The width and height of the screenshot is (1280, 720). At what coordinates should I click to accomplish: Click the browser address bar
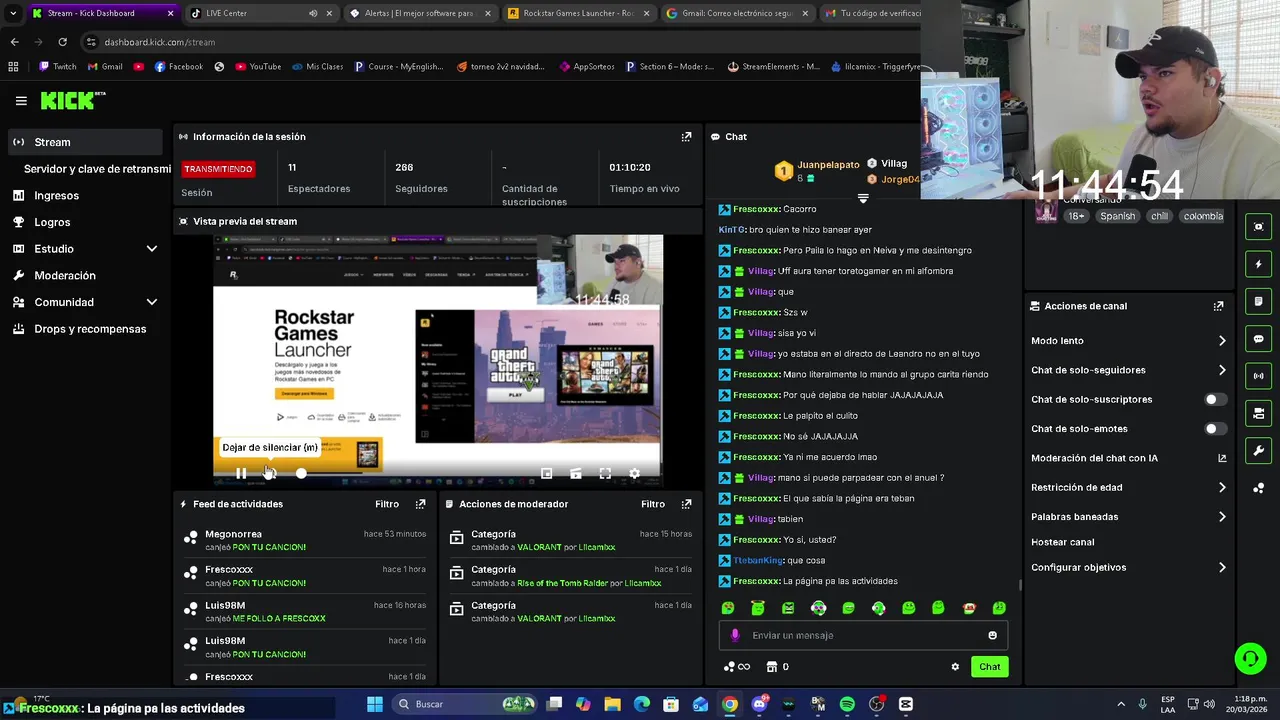pyautogui.click(x=500, y=42)
